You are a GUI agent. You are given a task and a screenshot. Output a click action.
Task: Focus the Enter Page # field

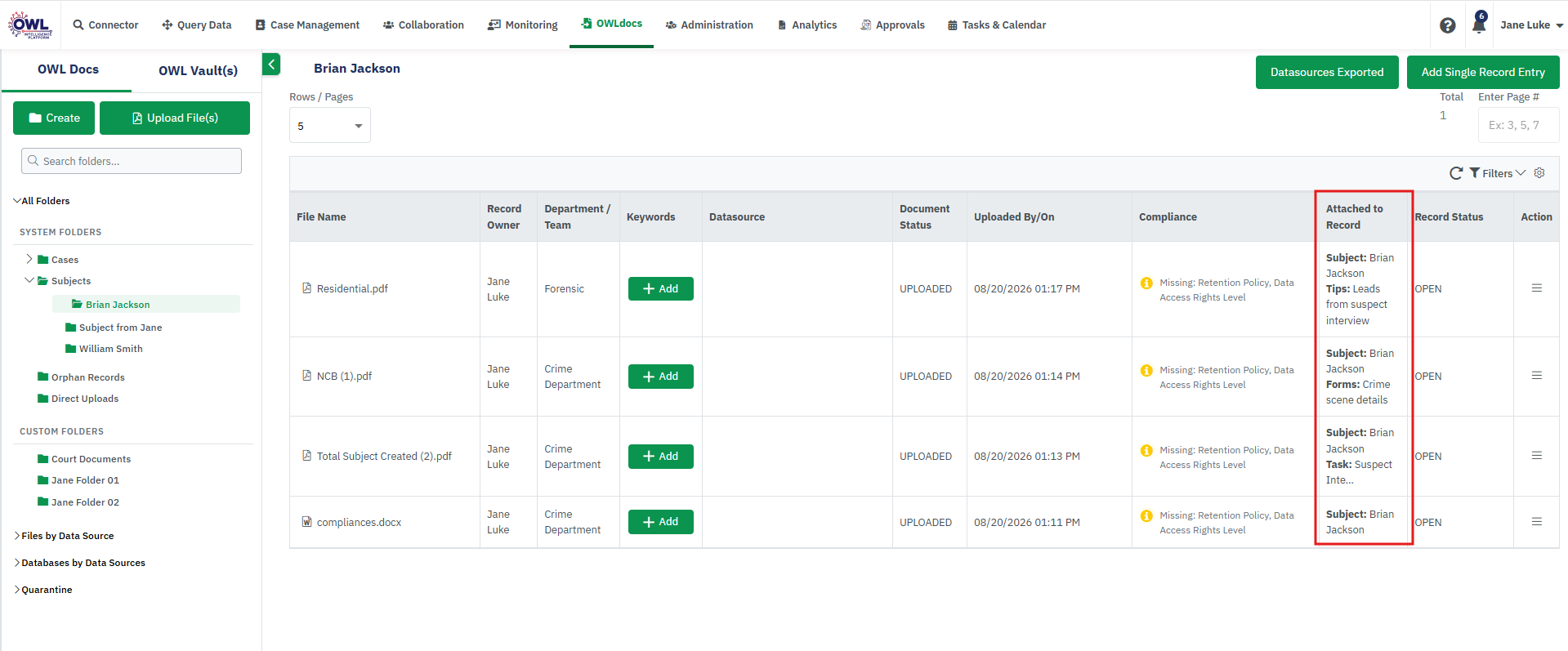[1519, 125]
